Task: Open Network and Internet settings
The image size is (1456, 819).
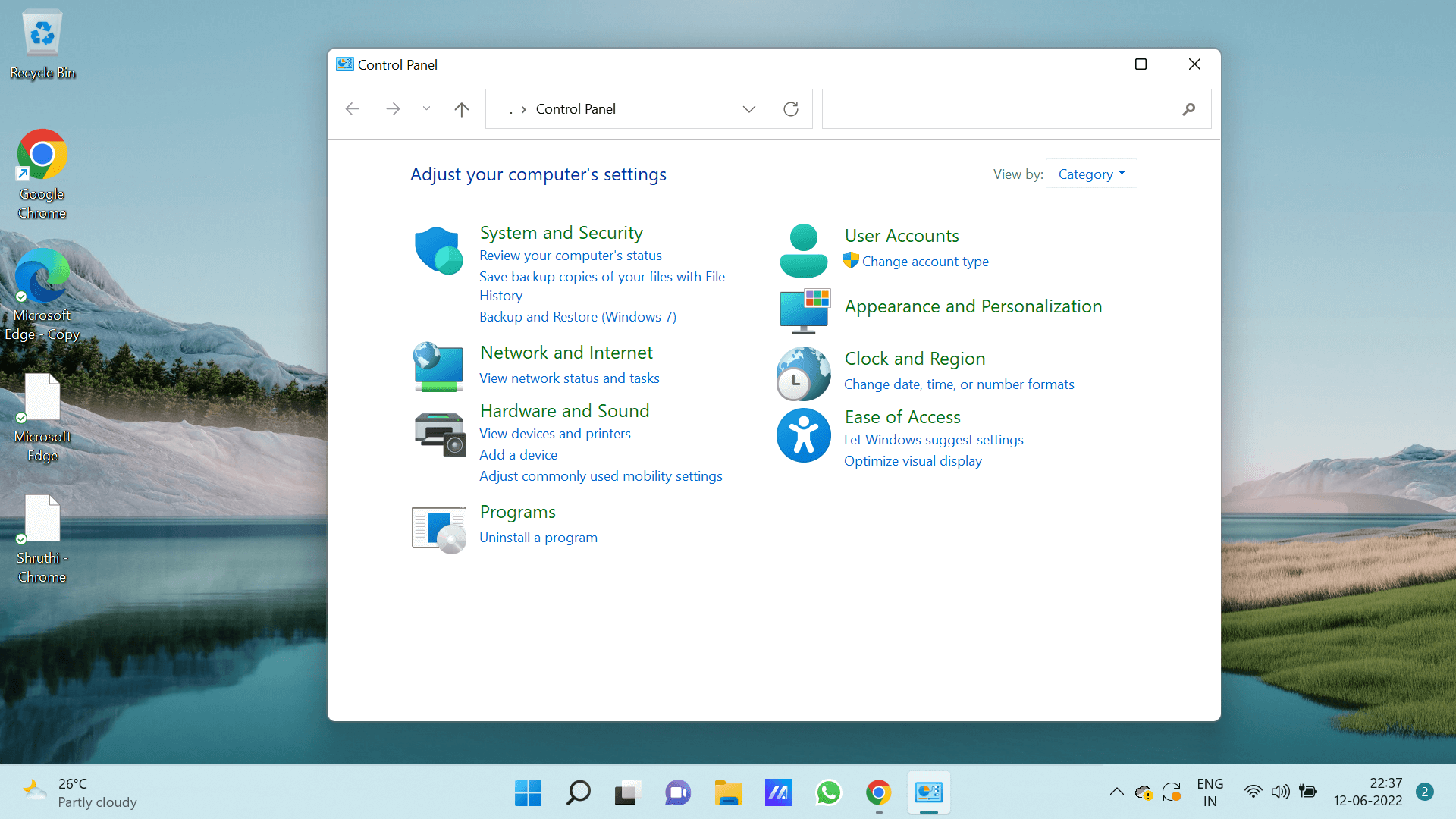Action: tap(566, 352)
